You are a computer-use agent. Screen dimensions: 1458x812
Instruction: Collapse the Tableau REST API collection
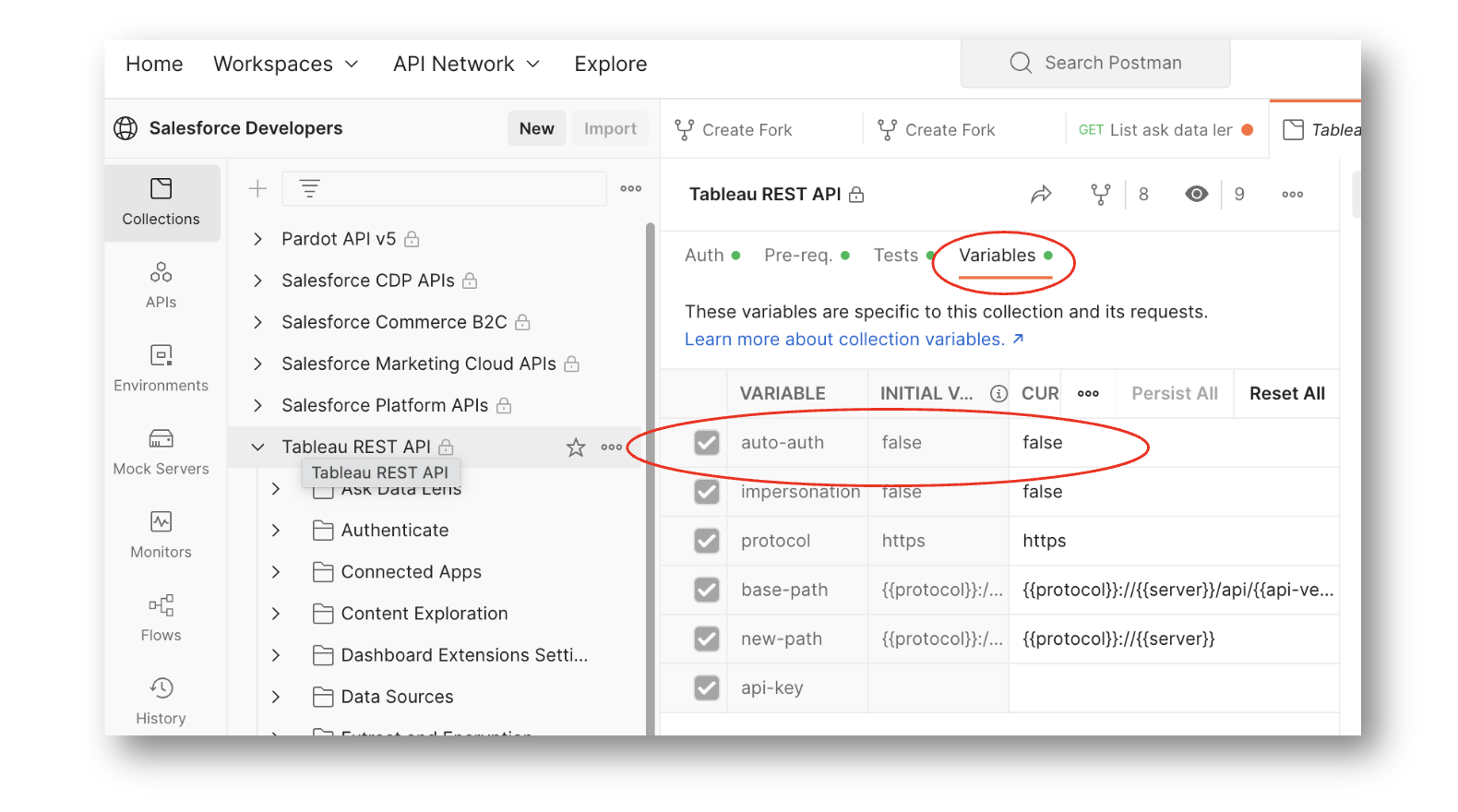(x=257, y=447)
